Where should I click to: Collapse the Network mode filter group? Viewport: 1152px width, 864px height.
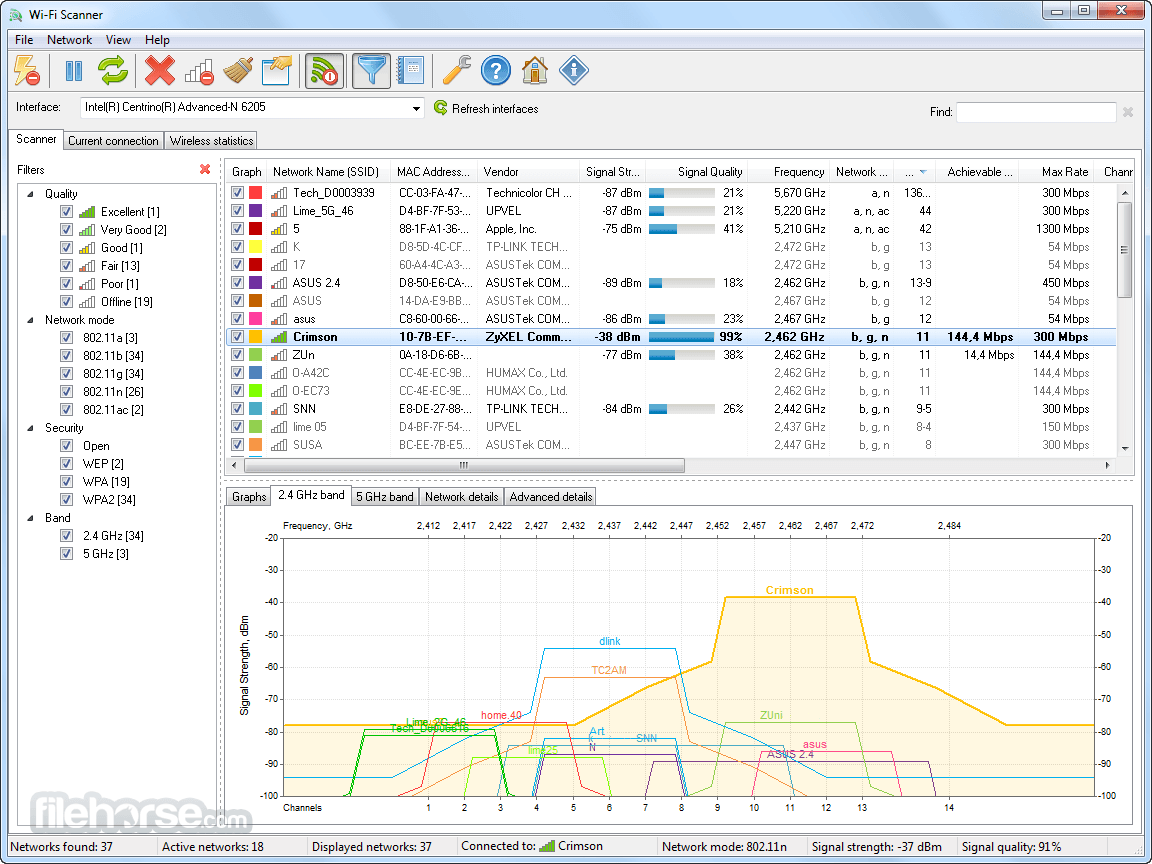click(x=30, y=320)
